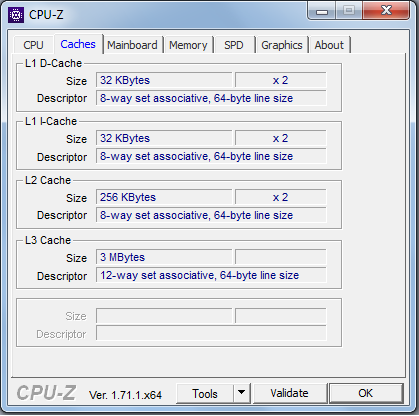This screenshot has height=416, width=419.
Task: Click the Tools button
Action: [205, 394]
